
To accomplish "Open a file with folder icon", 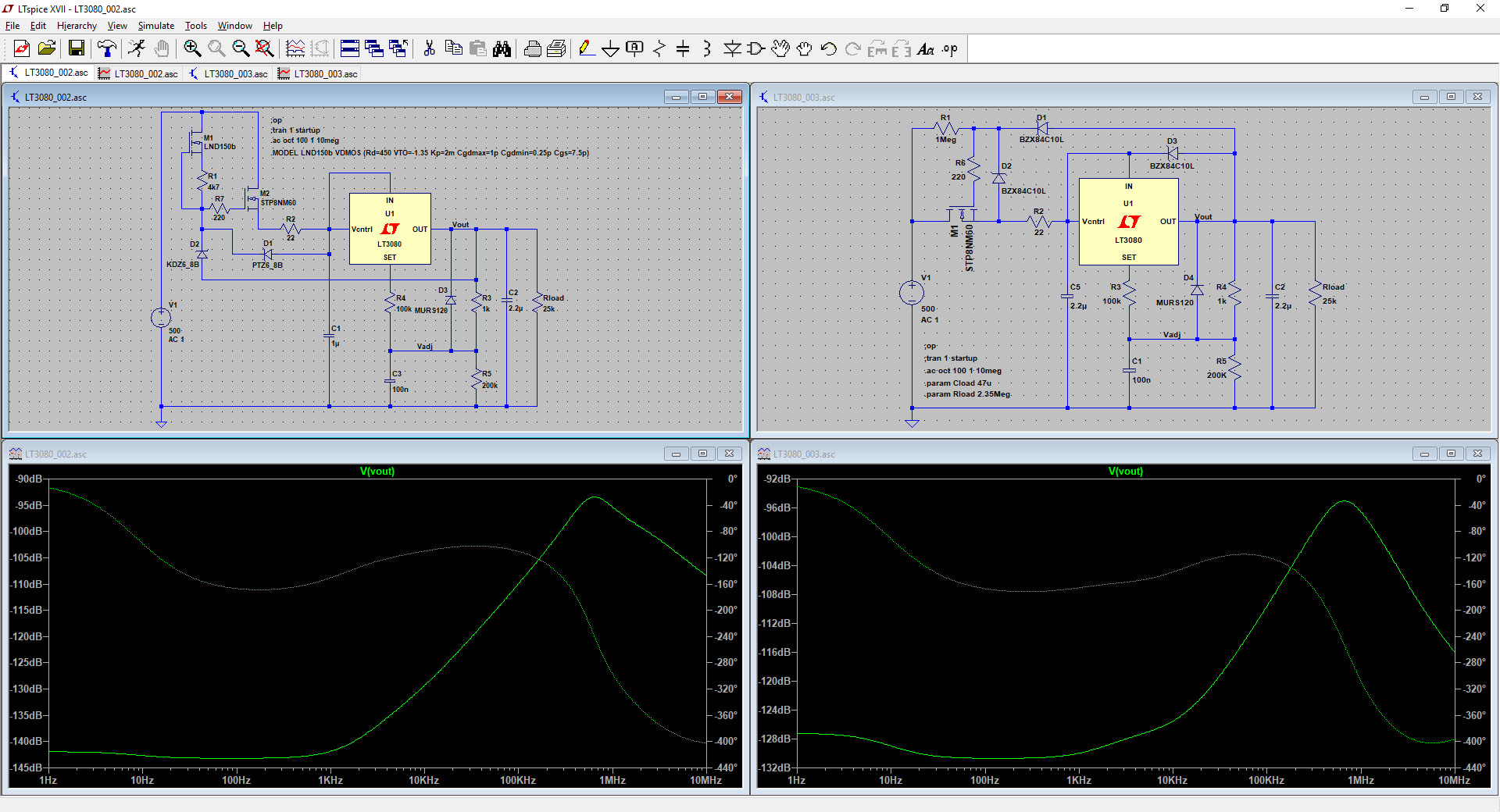I will [47, 49].
